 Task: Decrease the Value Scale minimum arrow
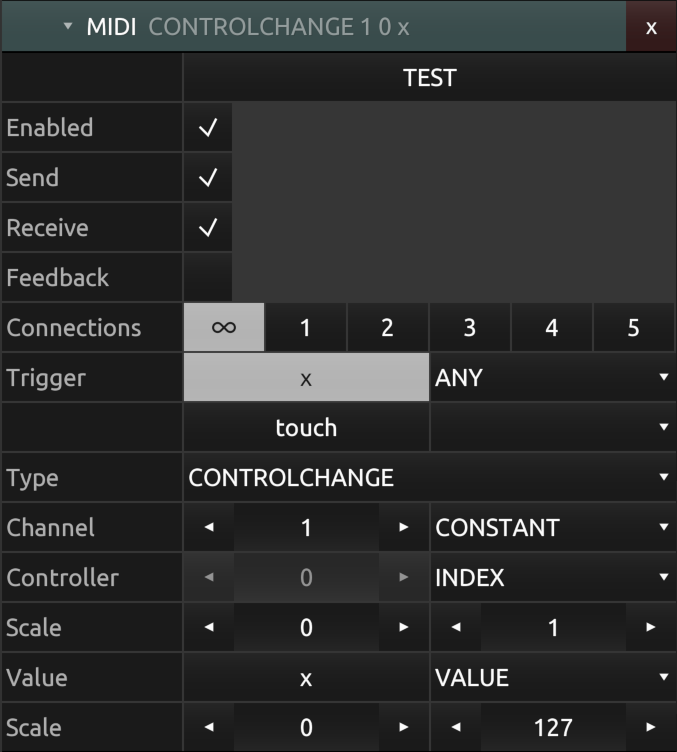pos(209,727)
